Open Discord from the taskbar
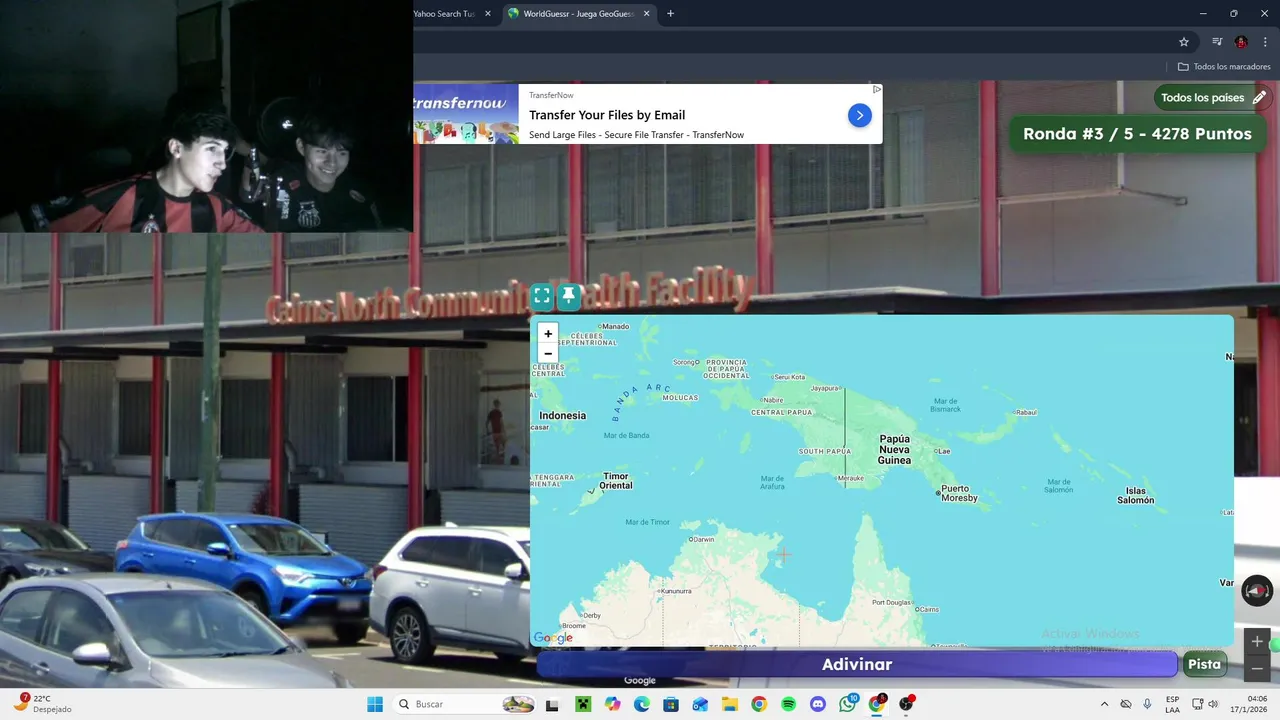 point(818,704)
